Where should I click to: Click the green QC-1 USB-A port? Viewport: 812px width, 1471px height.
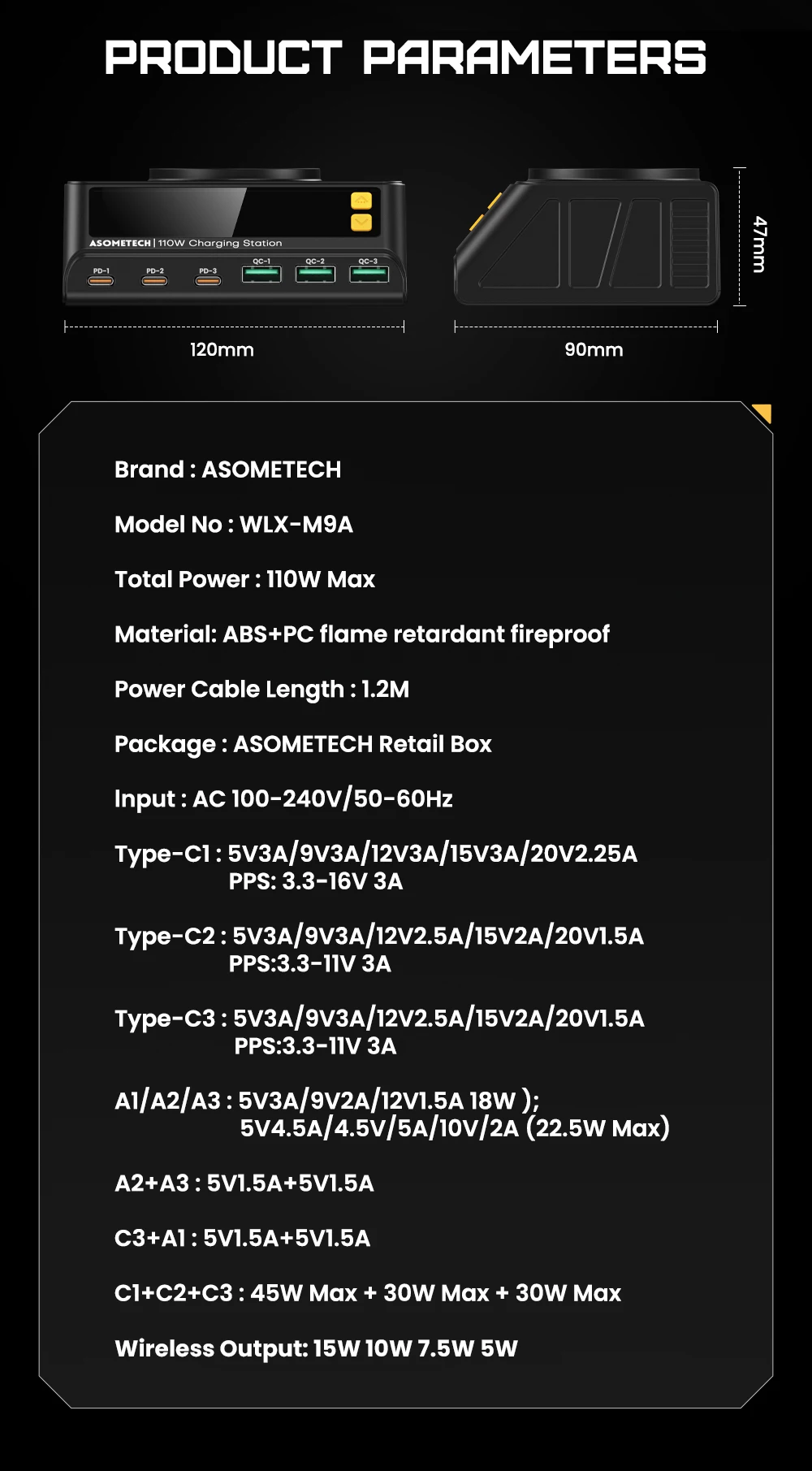(x=261, y=275)
